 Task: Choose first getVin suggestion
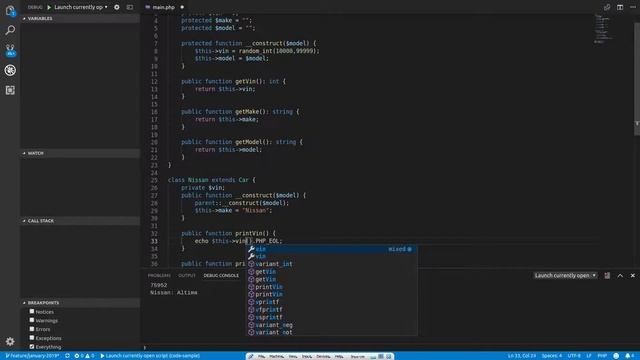[x=331, y=272]
